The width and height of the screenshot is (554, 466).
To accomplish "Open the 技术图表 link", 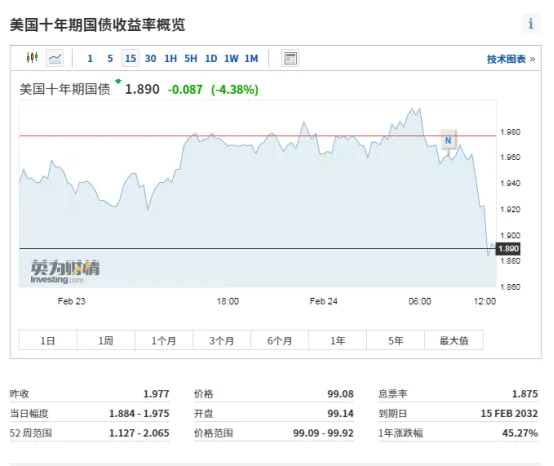I will 511,59.
